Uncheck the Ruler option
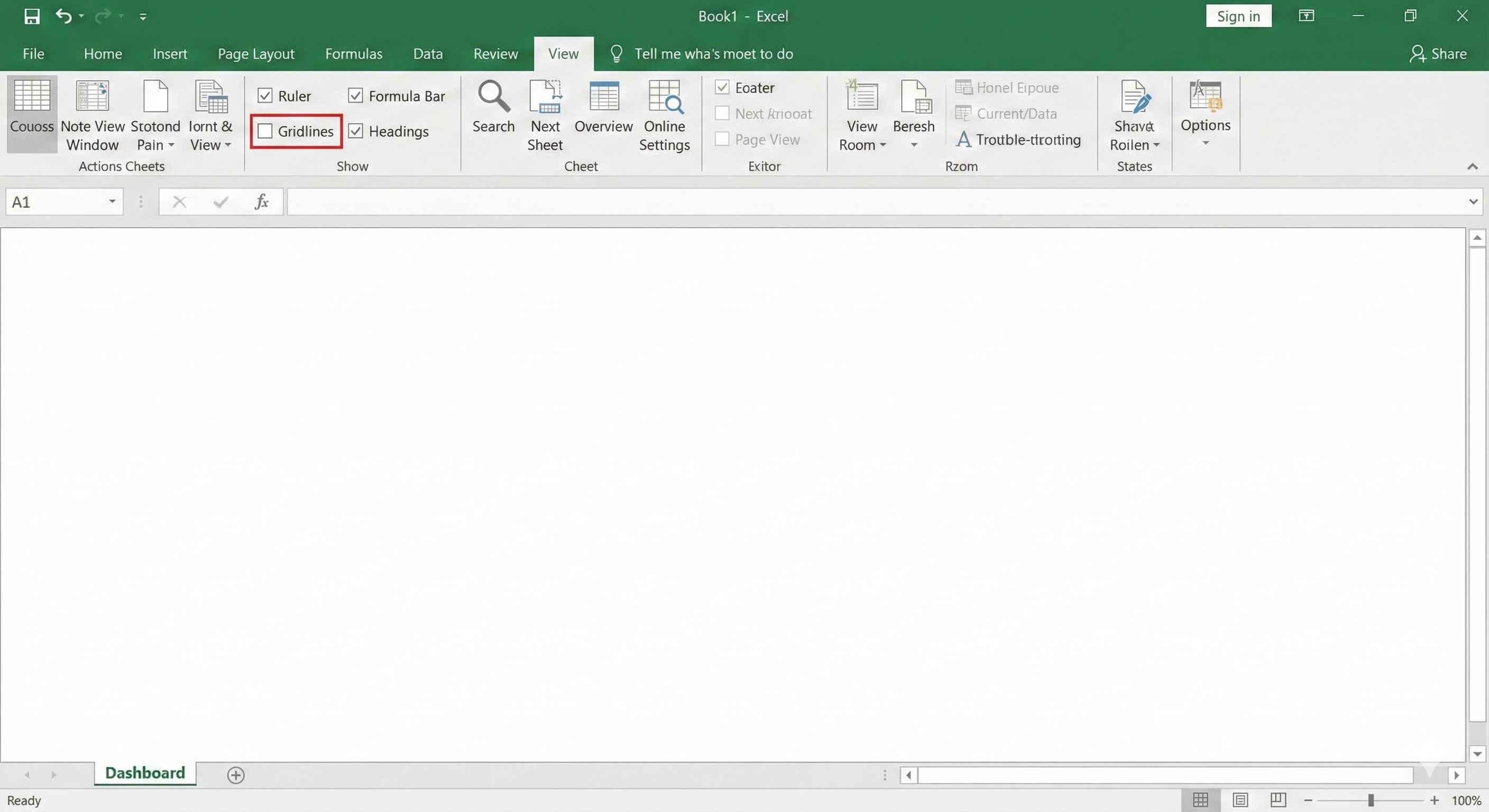This screenshot has width=1489, height=812. pos(265,95)
